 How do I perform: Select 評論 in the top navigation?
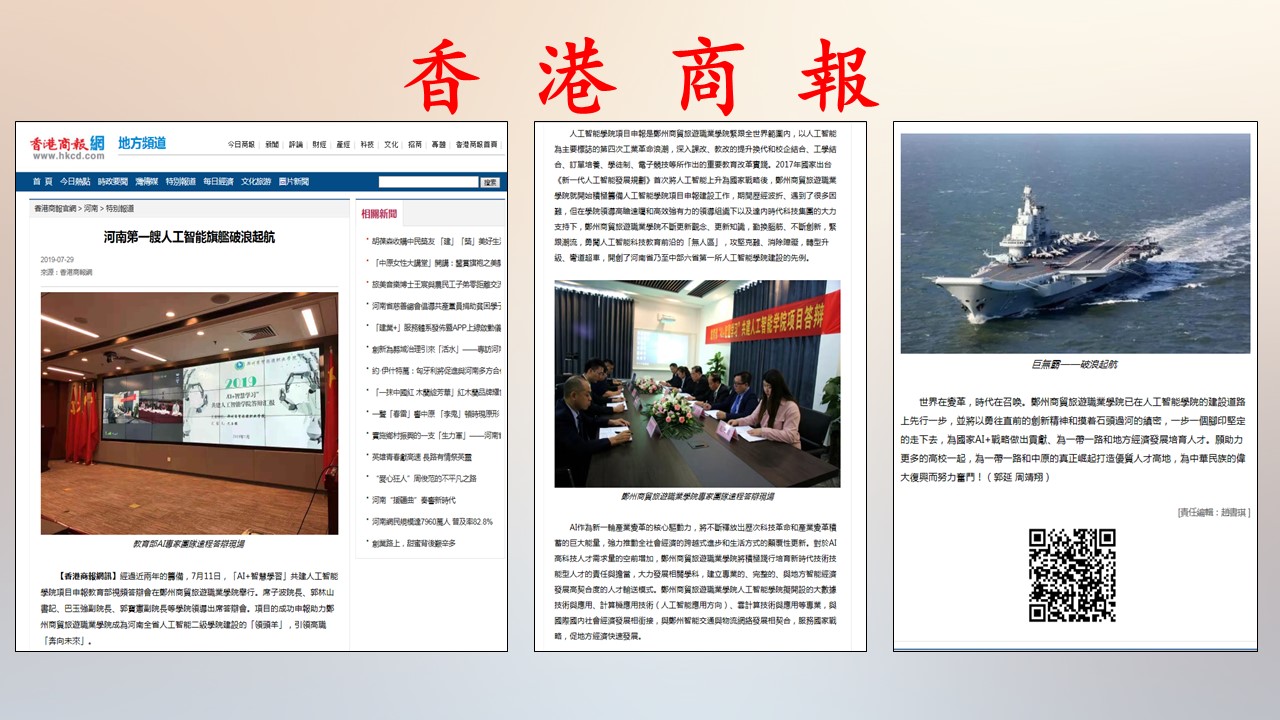[296, 145]
